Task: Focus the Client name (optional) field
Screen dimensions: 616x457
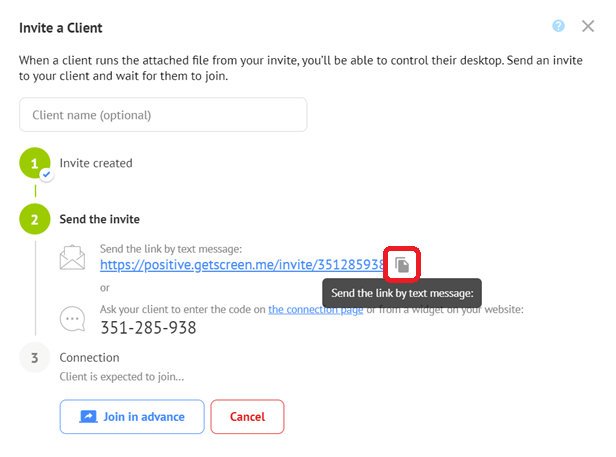Action: coord(163,115)
